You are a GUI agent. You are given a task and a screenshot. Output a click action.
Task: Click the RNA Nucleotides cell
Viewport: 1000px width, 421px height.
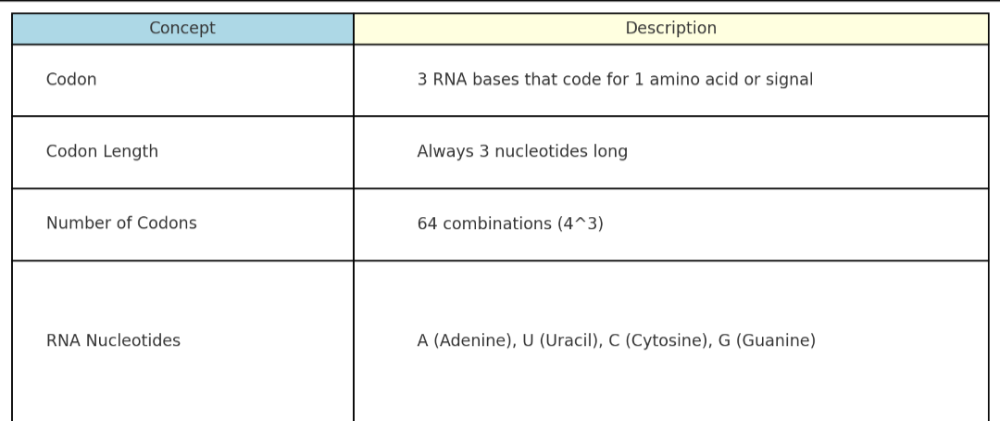113,341
